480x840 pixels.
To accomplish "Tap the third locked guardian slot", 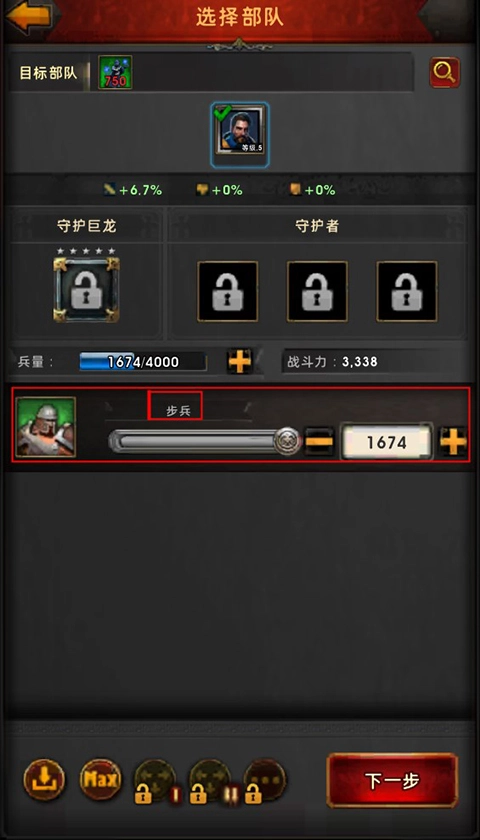I will 407,291.
